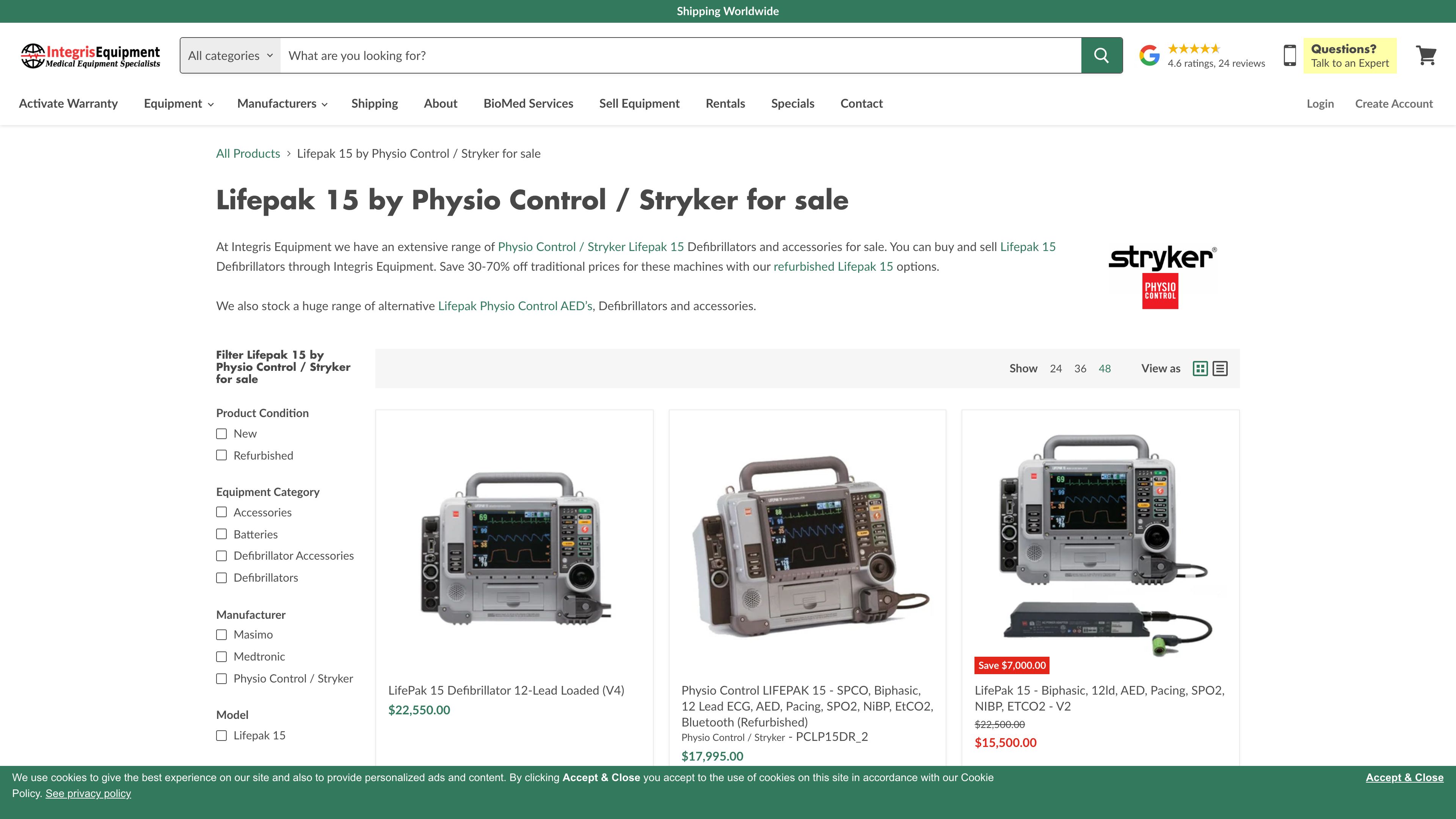Open the Specials menu item

792,104
